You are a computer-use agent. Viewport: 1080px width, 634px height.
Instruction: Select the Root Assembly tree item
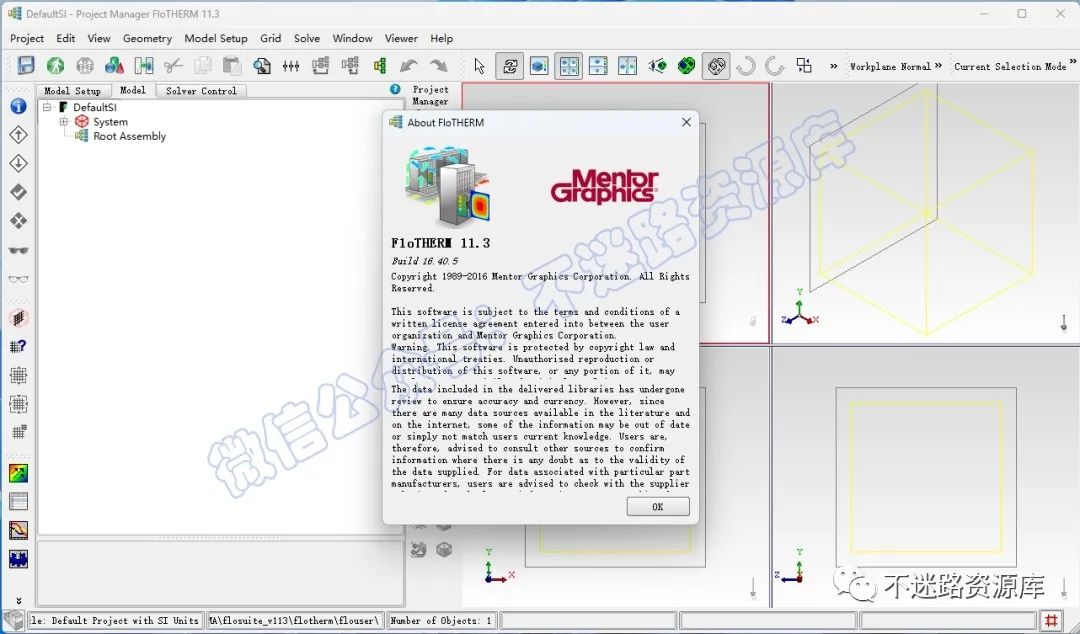[x=129, y=136]
